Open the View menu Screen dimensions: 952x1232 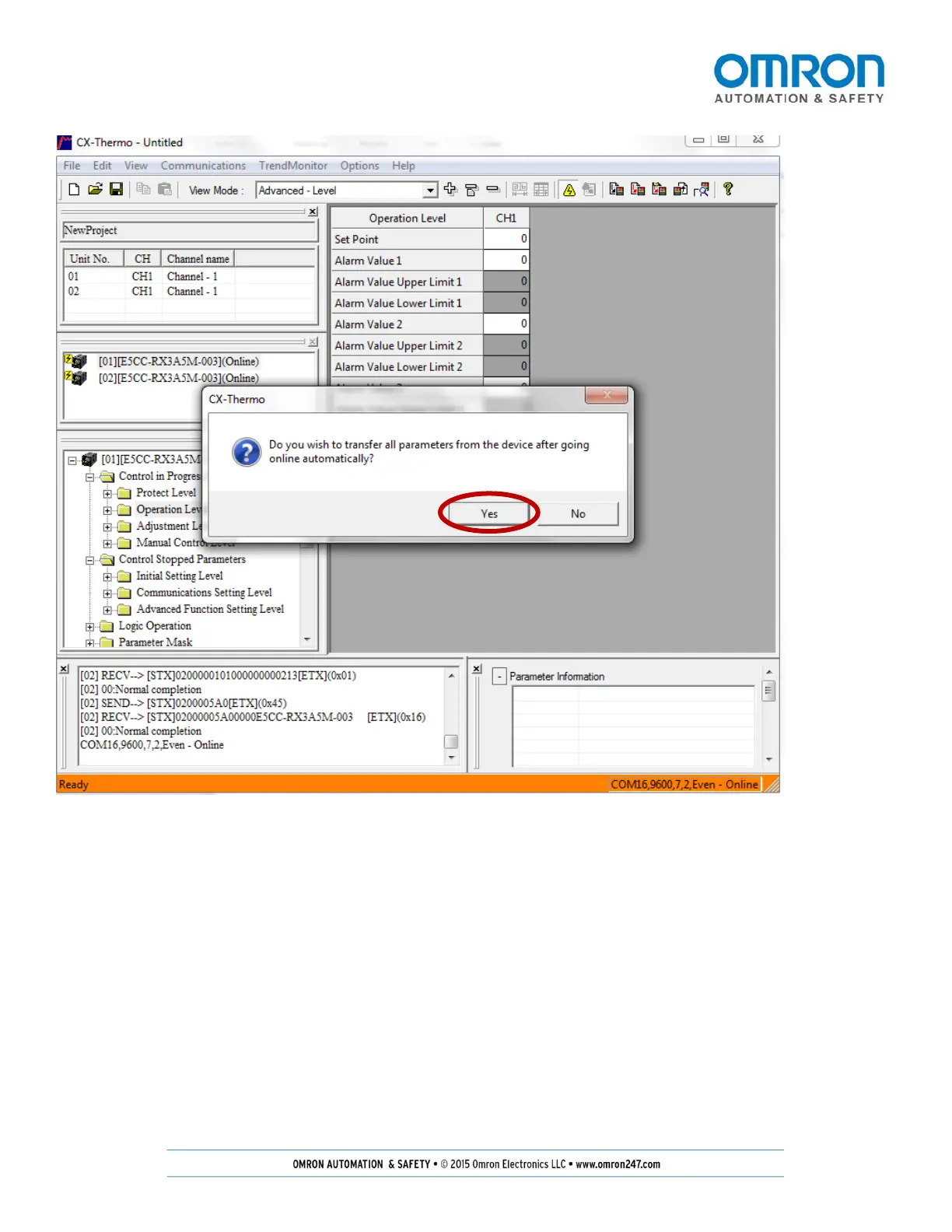(136, 166)
